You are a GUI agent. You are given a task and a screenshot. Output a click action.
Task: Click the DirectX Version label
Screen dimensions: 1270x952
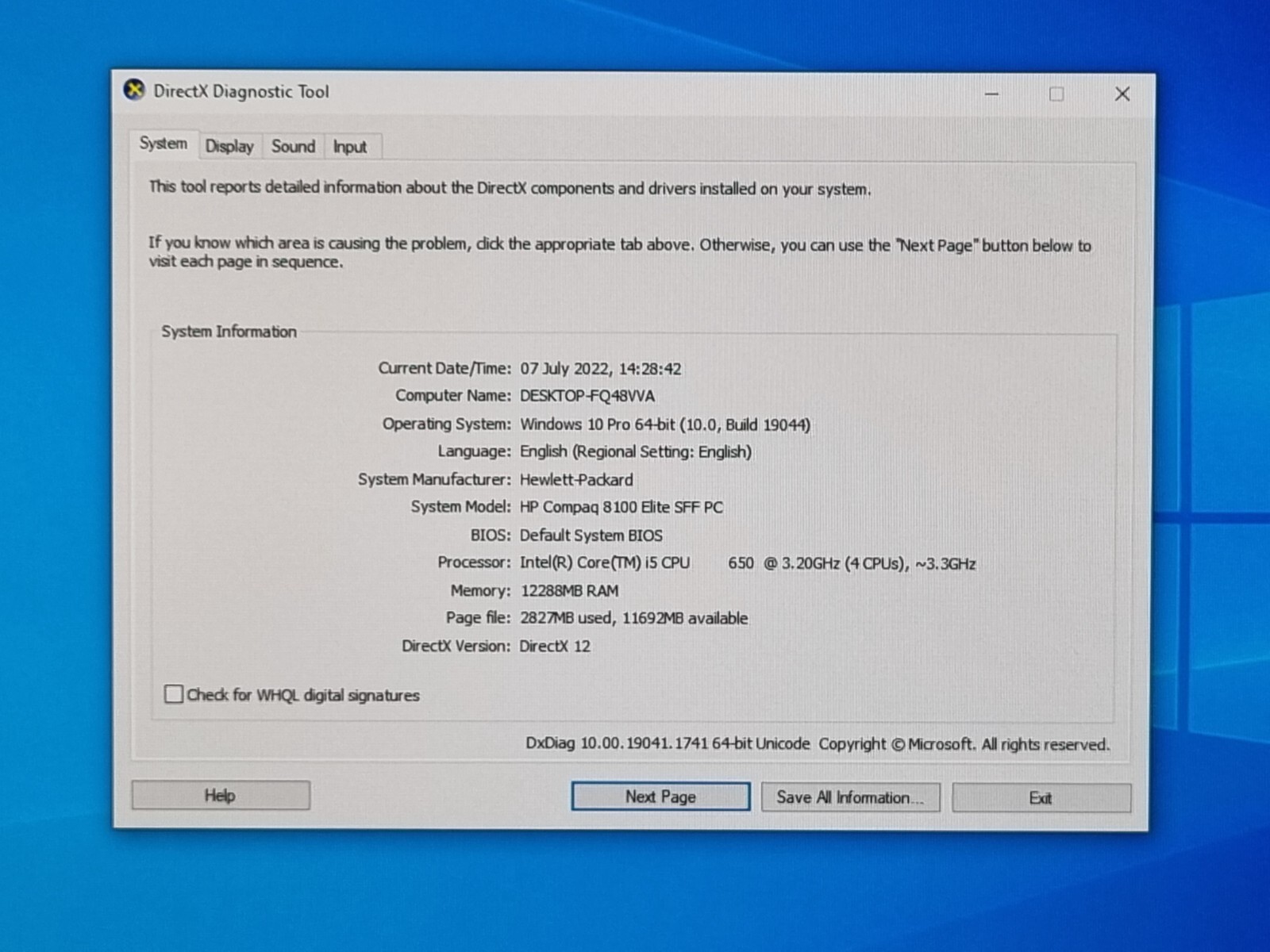pyautogui.click(x=456, y=646)
